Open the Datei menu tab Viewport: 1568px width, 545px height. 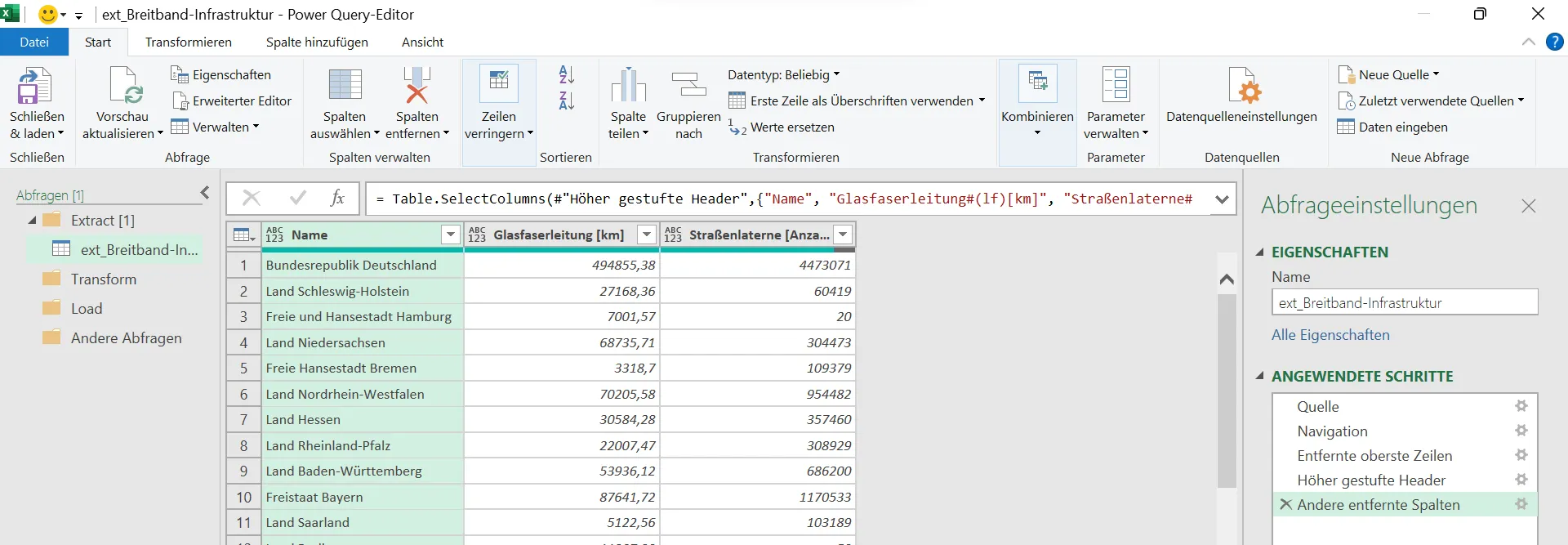[34, 42]
